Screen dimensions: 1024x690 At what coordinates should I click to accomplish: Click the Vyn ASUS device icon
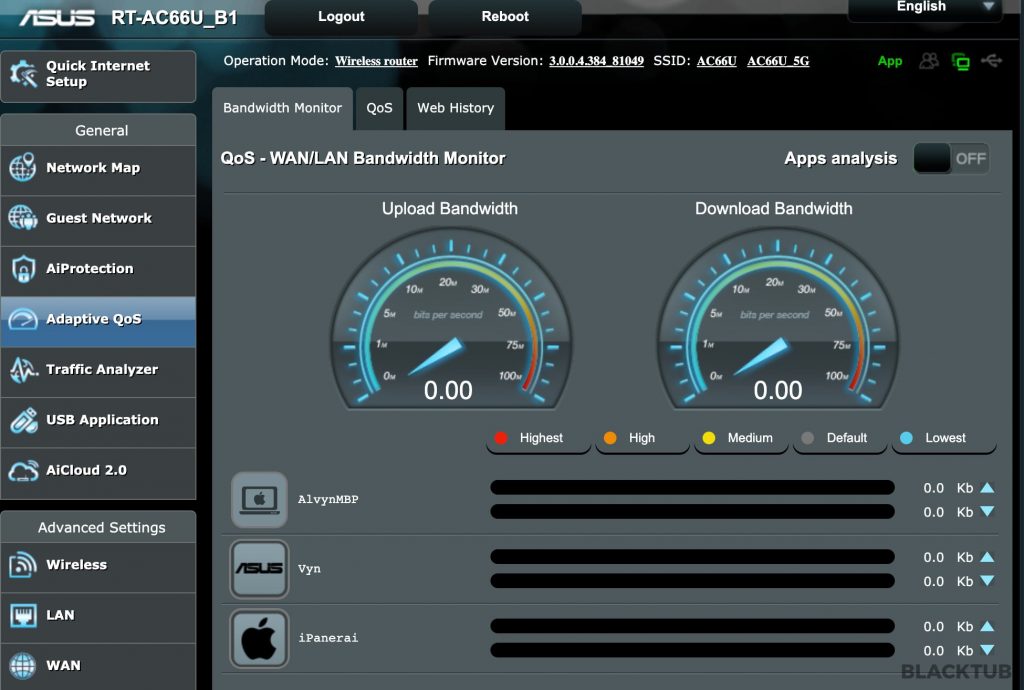[x=259, y=569]
